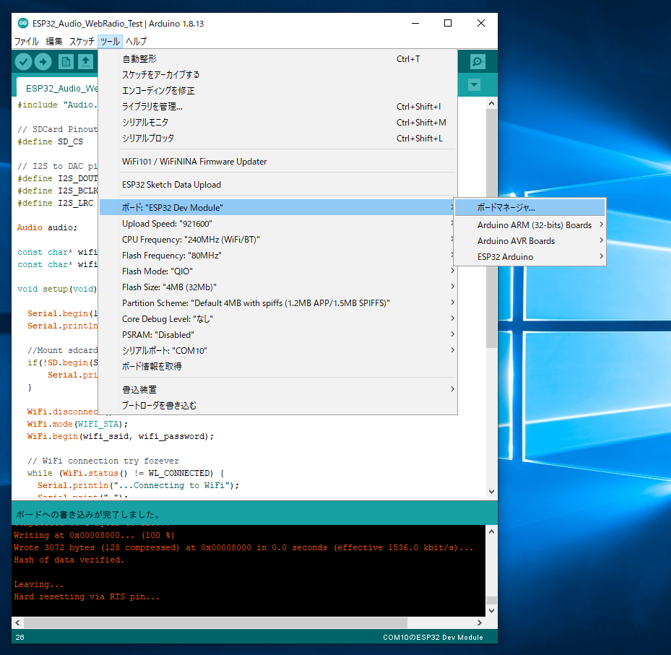Expand Flash Mode "QIO" submenu
Screen dimensions: 671x655
point(278,271)
